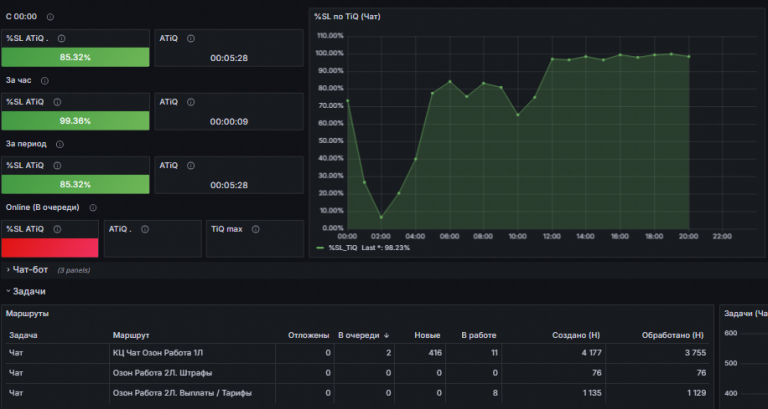Click the lowest chart data point near 02:00
Screen dimensions: 768x409
pos(381,217)
